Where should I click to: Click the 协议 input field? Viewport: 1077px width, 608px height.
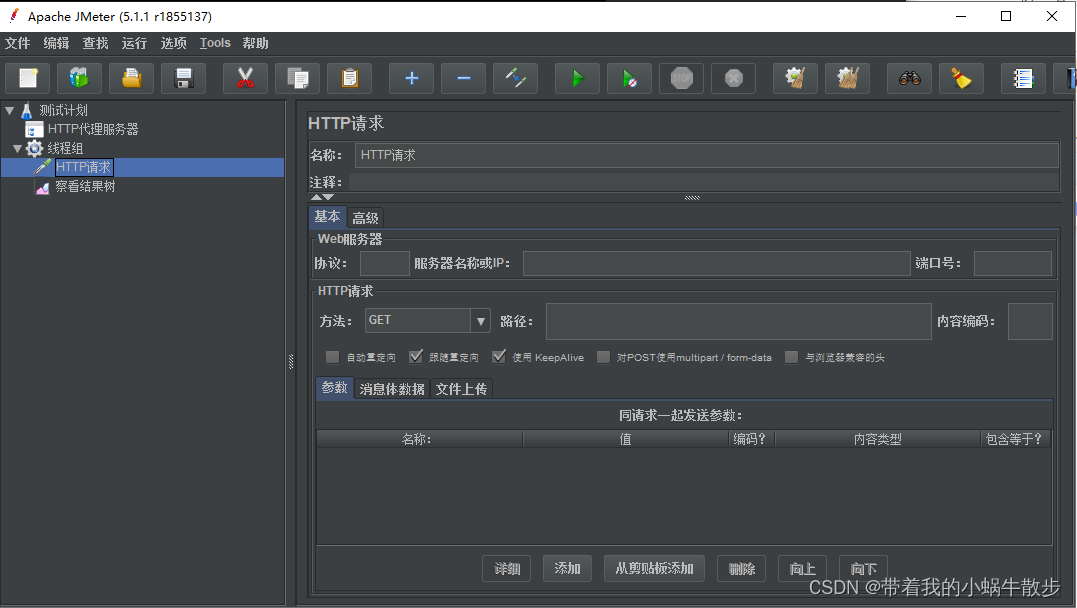pos(385,264)
